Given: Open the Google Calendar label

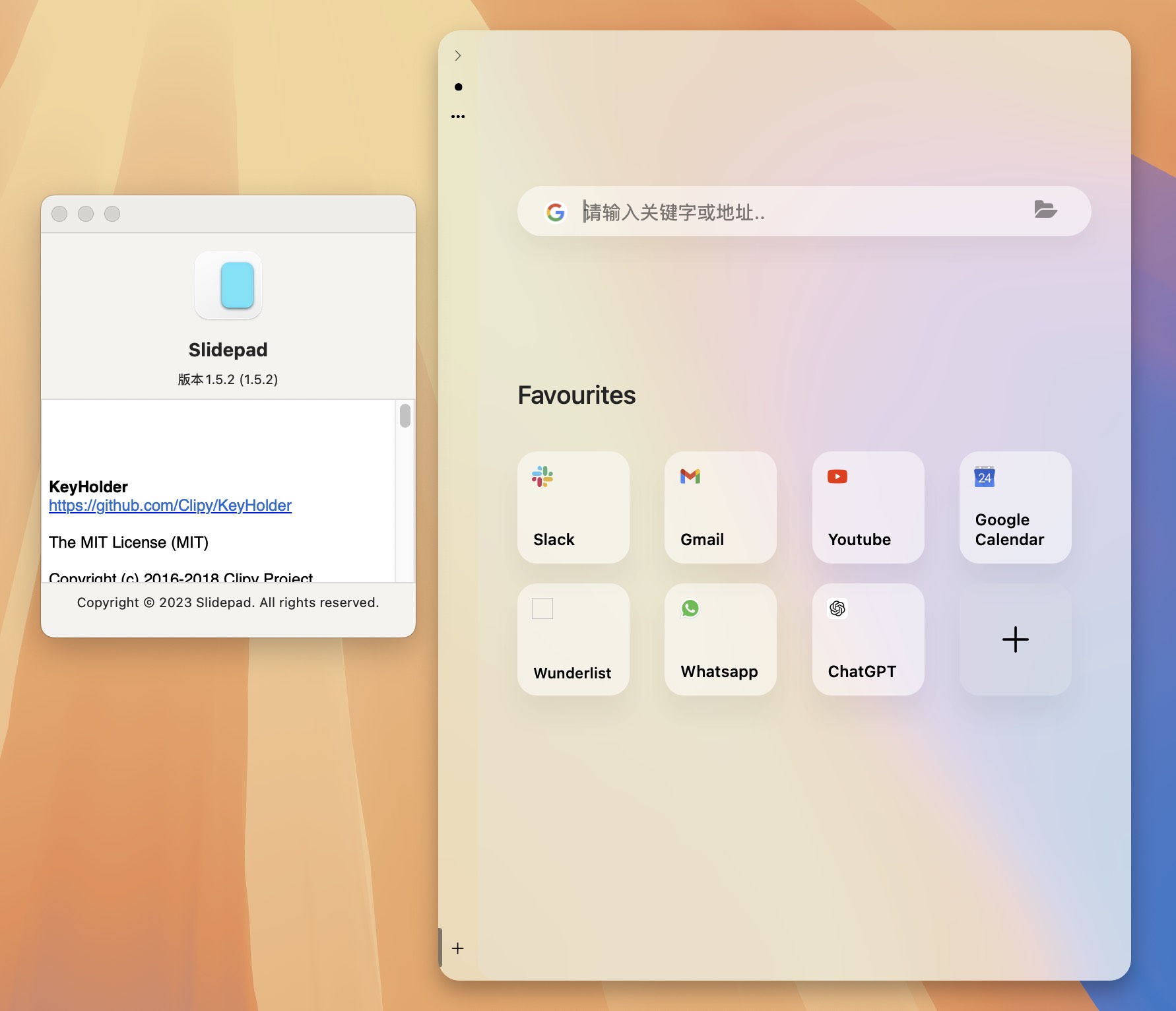Looking at the screenshot, I should pos(1010,530).
